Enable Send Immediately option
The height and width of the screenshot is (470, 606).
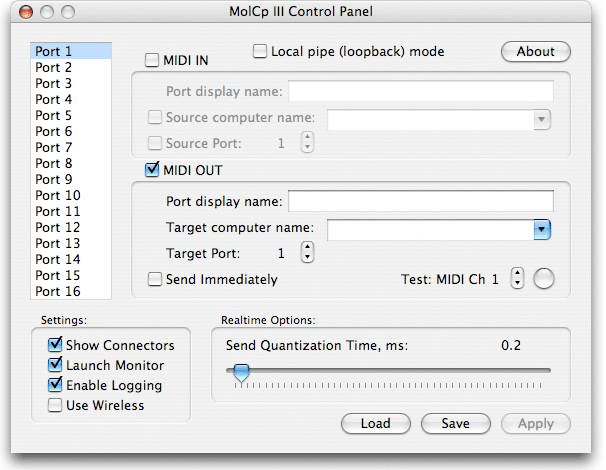tap(155, 280)
